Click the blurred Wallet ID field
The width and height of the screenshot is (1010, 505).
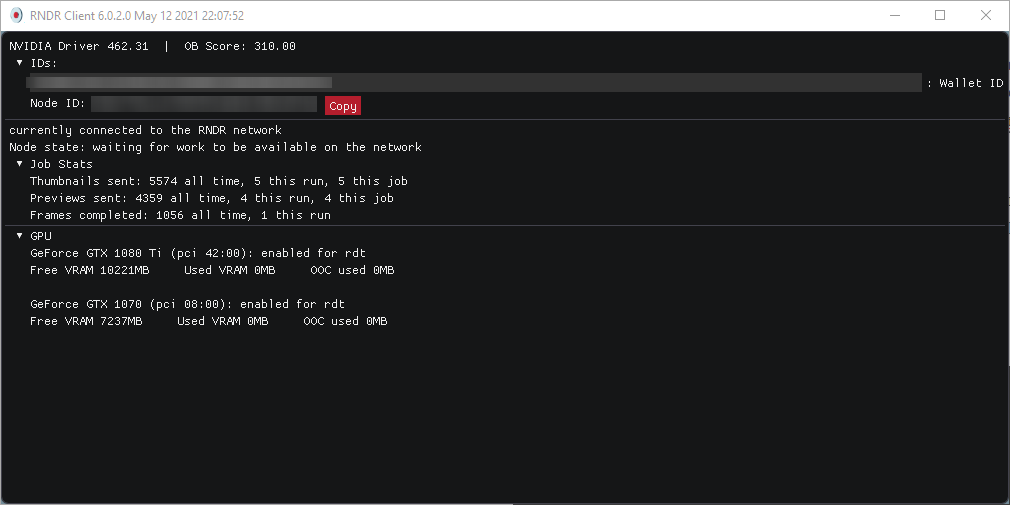point(474,82)
